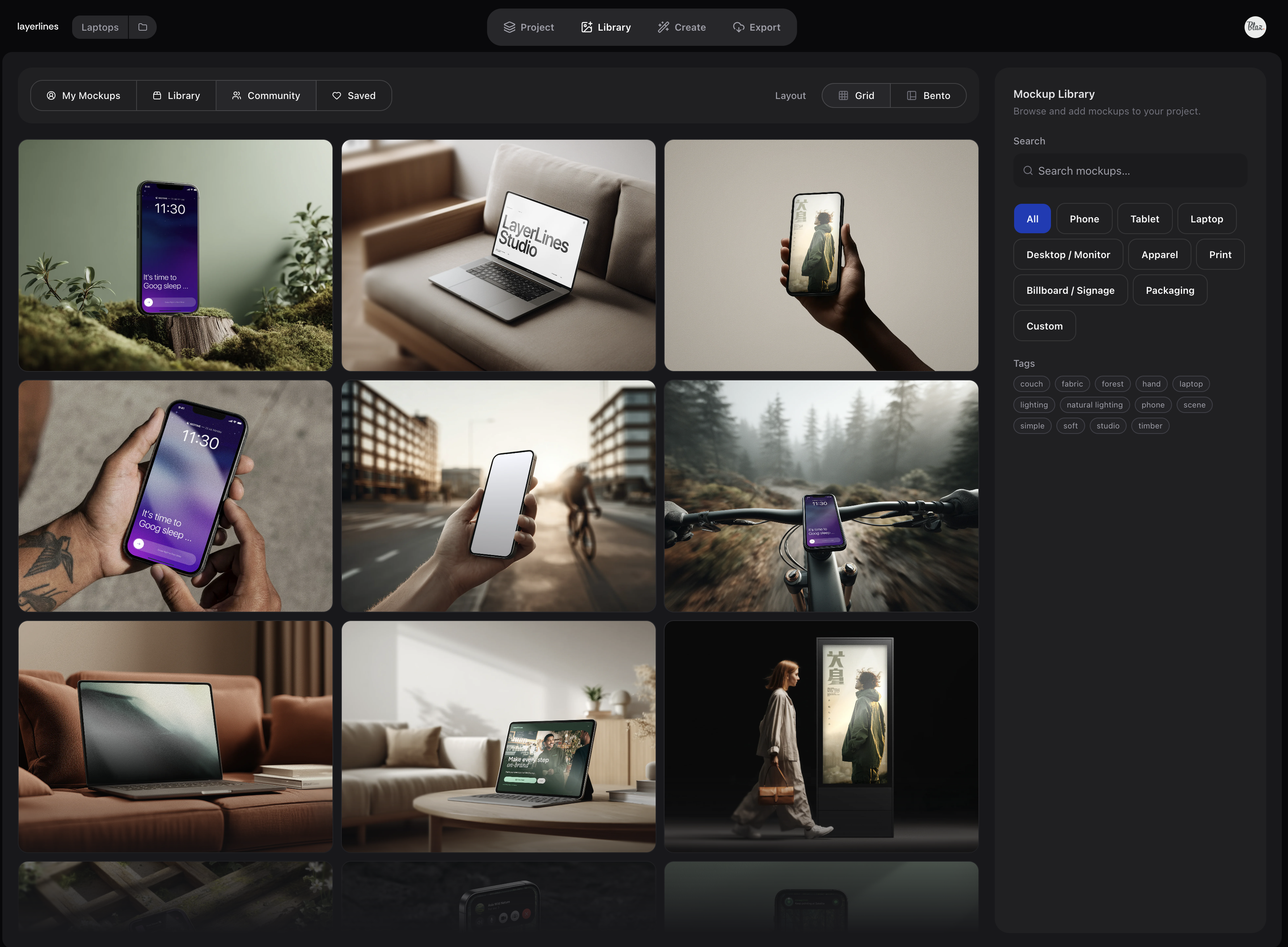
Task: Select the timber tag
Action: coord(1150,426)
